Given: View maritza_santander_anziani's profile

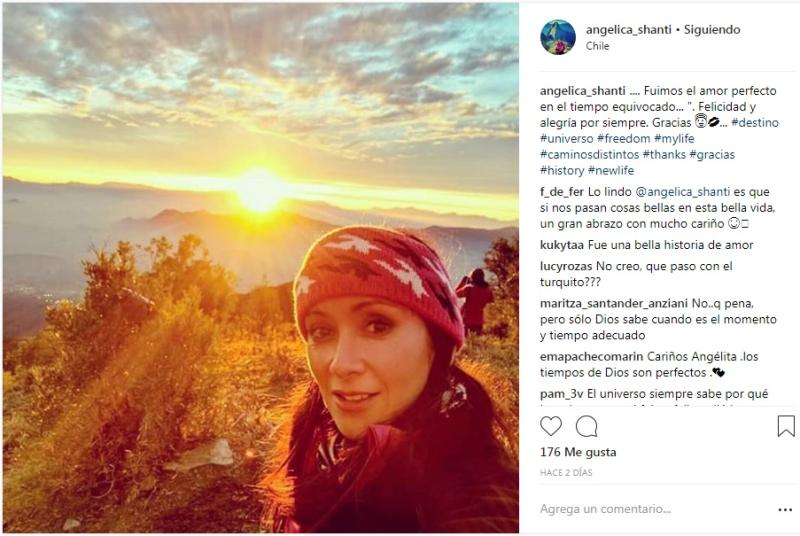Looking at the screenshot, I should [x=614, y=304].
